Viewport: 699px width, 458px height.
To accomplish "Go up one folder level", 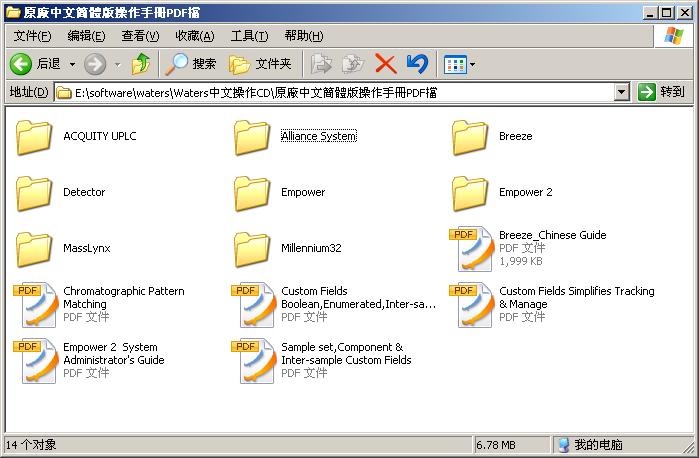I will point(141,64).
